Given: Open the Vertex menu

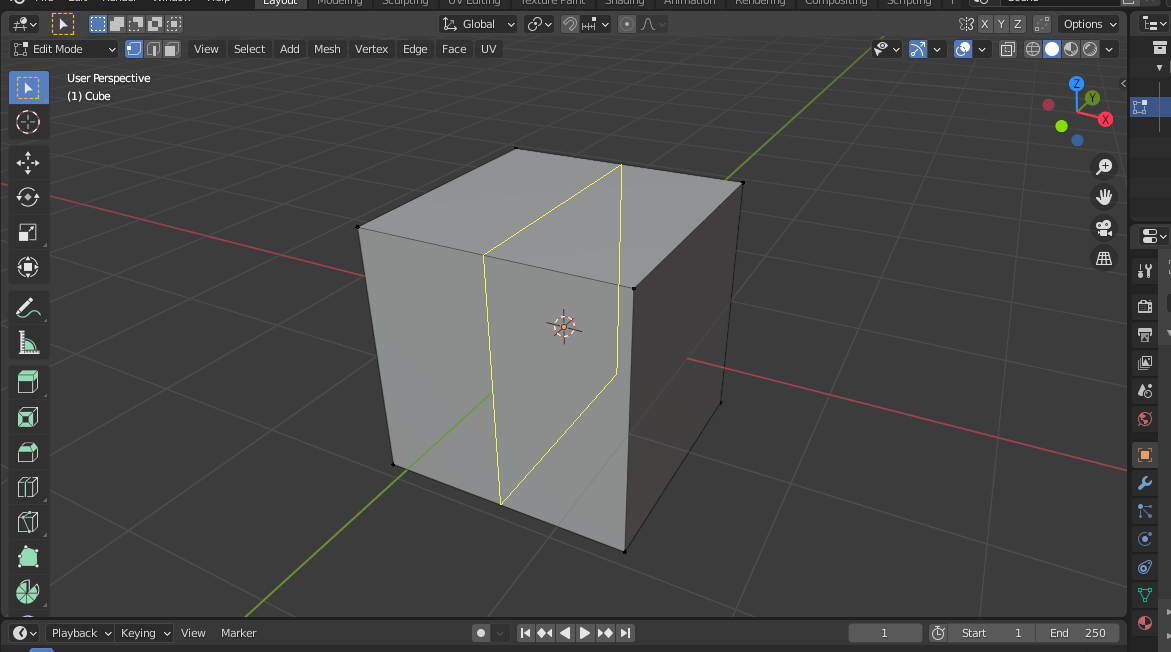Looking at the screenshot, I should (371, 49).
